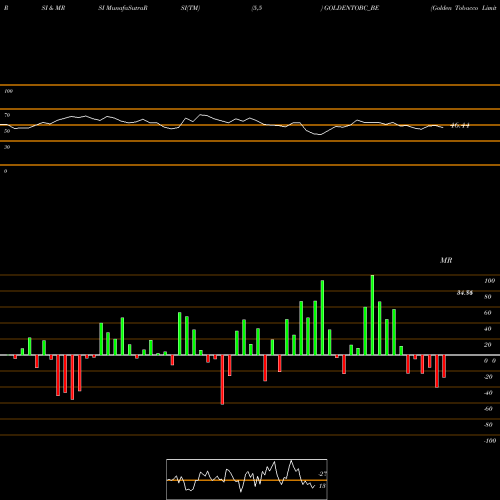This screenshot has height=500, width=500.
Task: Click the RSI 100 axis label
Action: (x=8, y=91)
